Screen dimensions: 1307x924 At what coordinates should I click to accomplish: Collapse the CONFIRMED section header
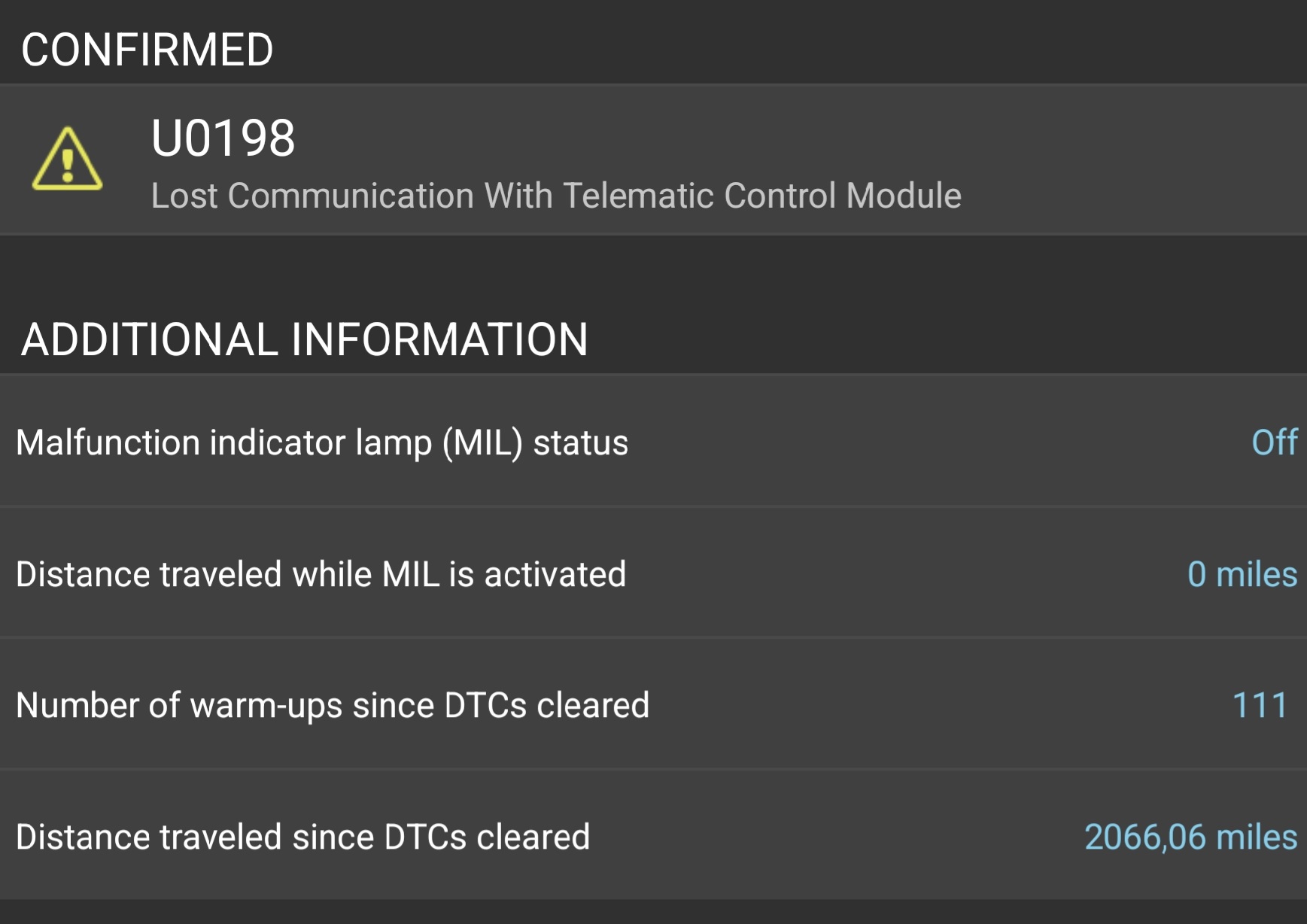tap(145, 48)
